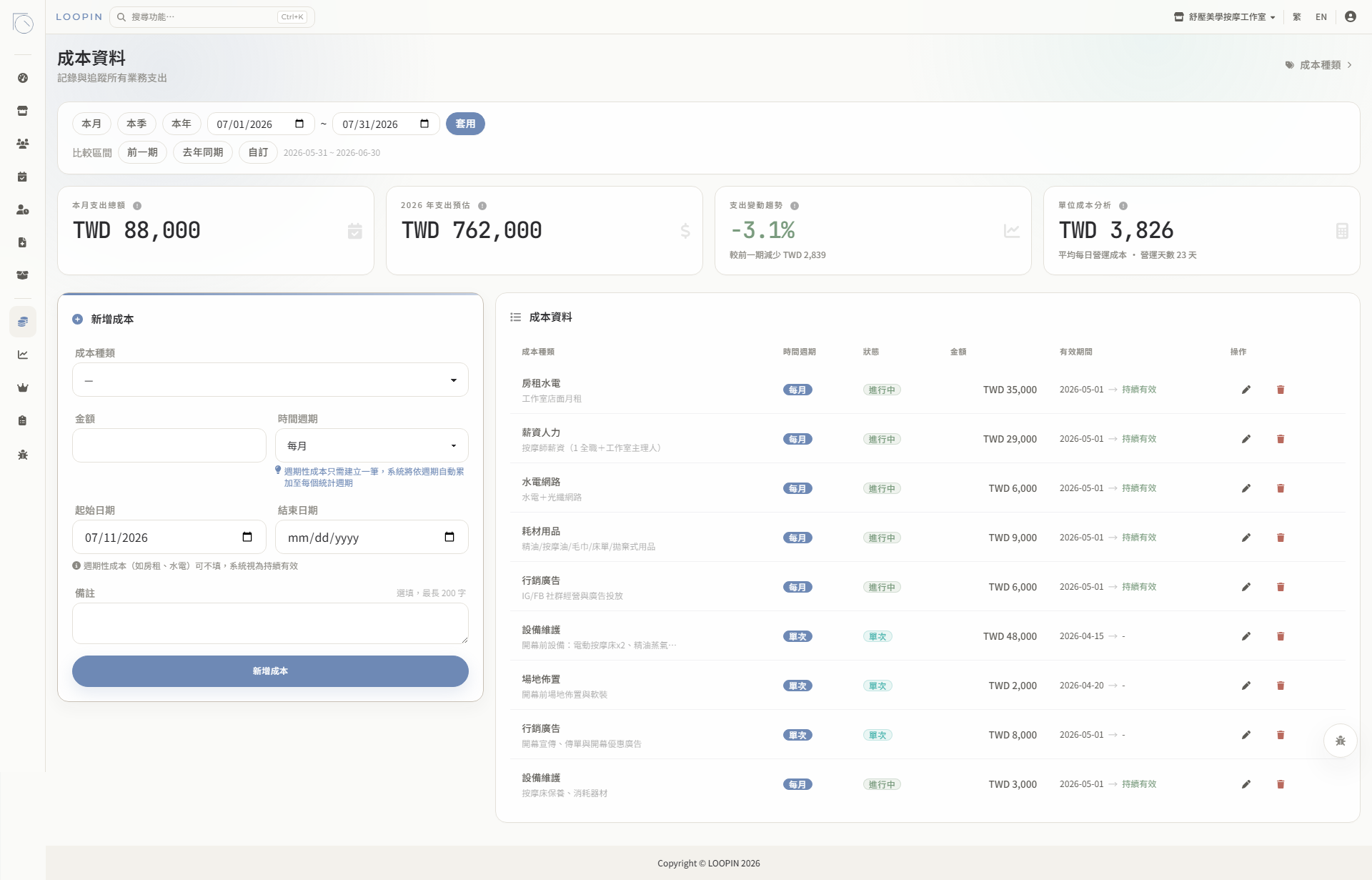The width and height of the screenshot is (1372, 880).
Task: Delete the 場地佈置 cost entry
Action: (1280, 686)
